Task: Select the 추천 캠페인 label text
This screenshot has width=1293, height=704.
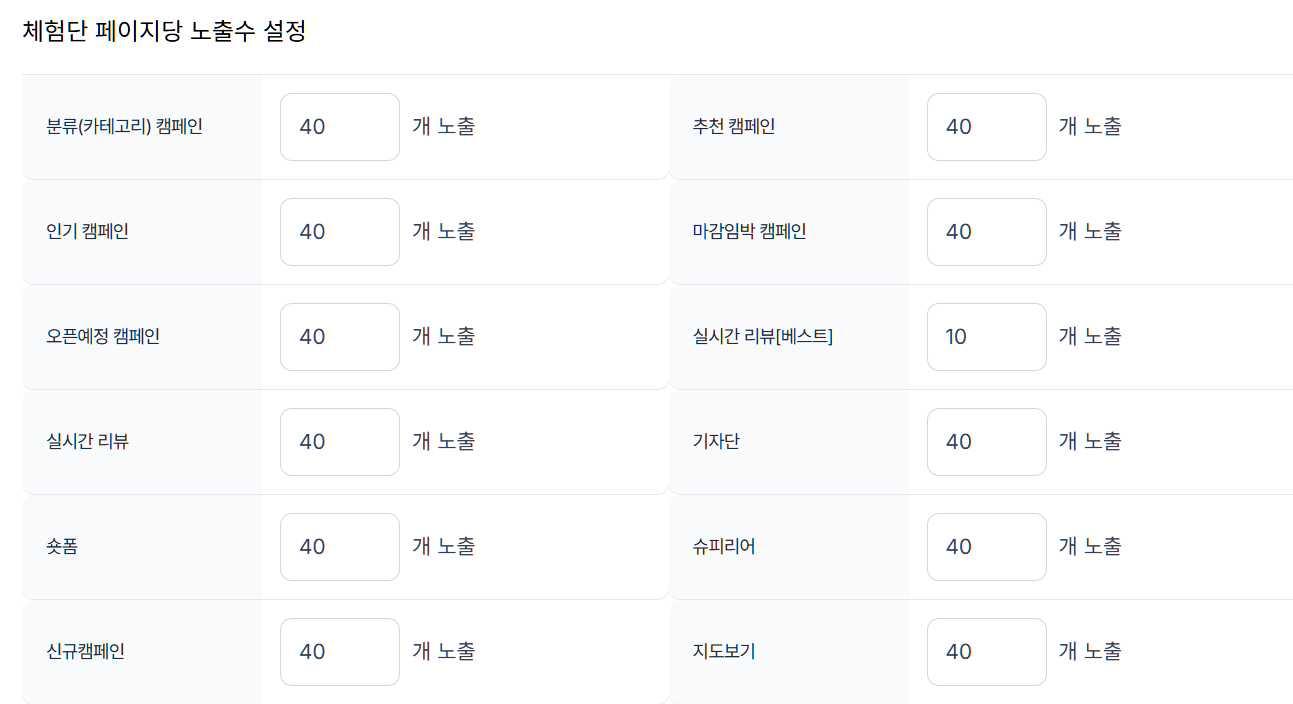Action: pos(731,127)
